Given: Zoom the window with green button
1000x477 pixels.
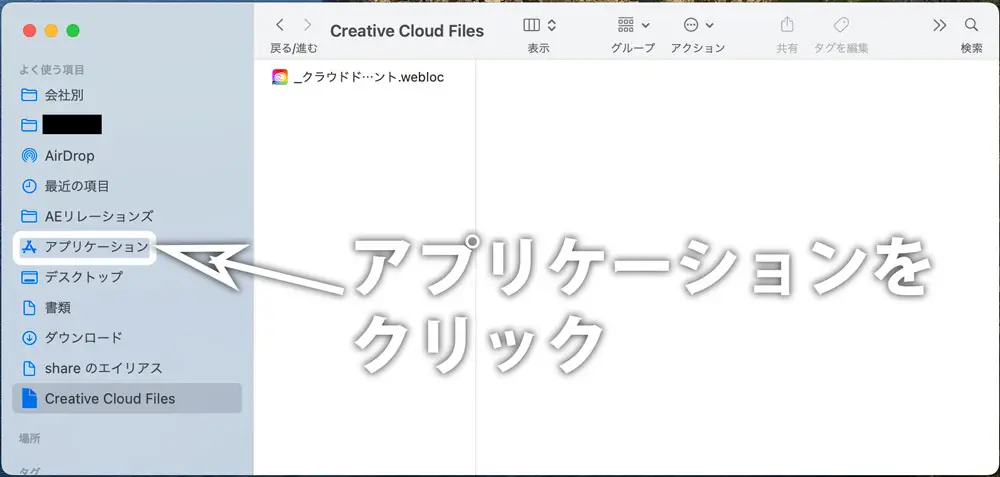Looking at the screenshot, I should (x=73, y=31).
